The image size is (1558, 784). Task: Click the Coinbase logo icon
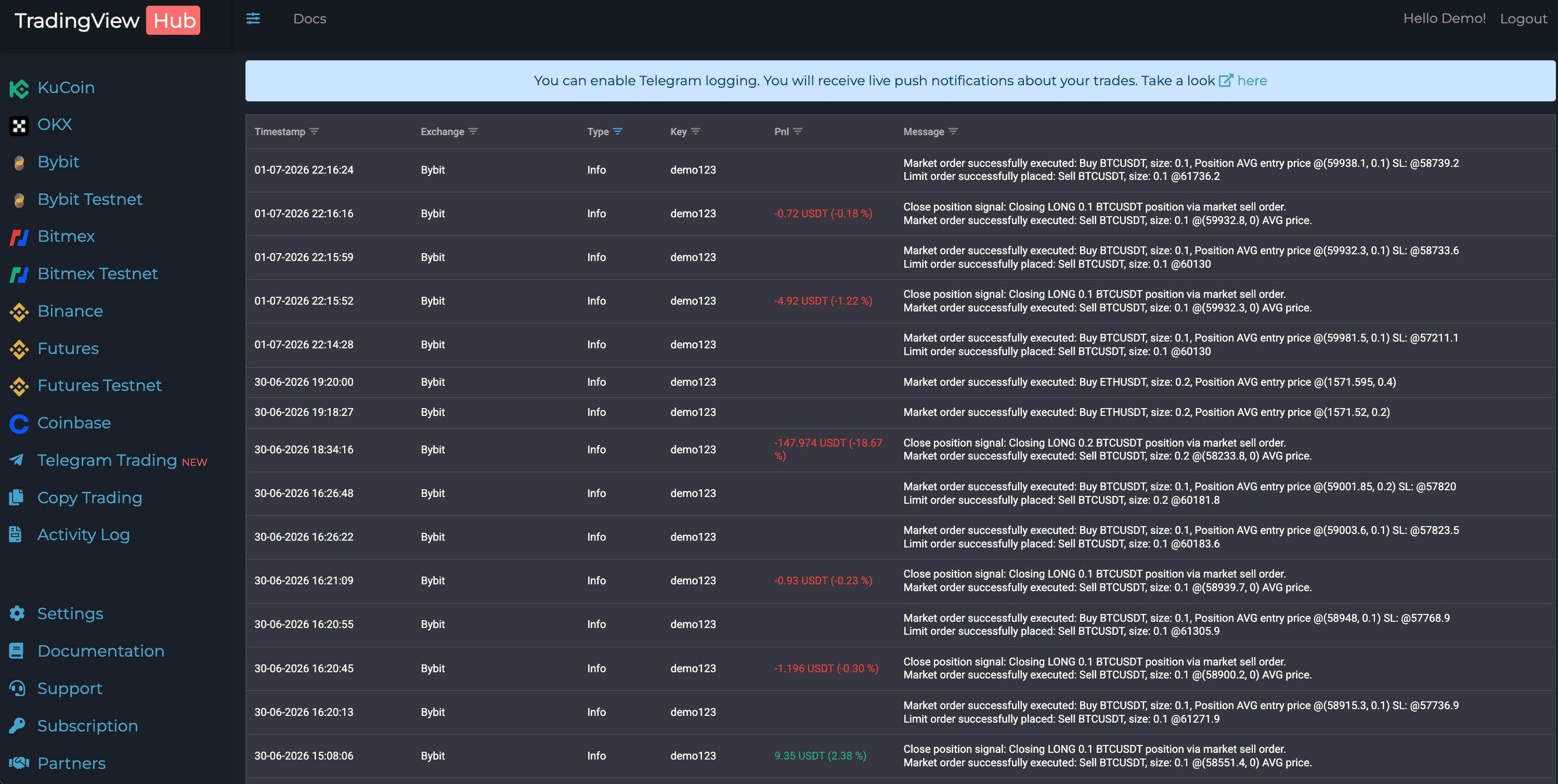coord(19,424)
